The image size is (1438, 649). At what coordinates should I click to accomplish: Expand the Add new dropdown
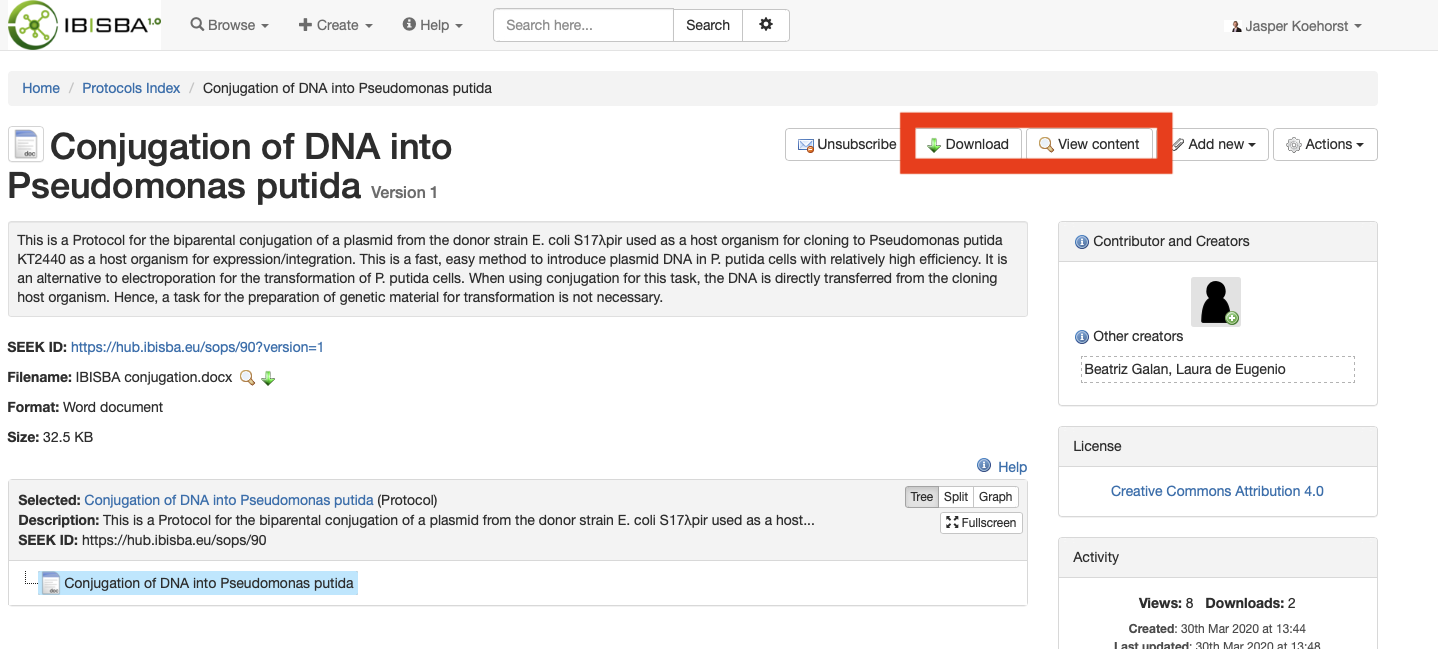tap(1213, 144)
